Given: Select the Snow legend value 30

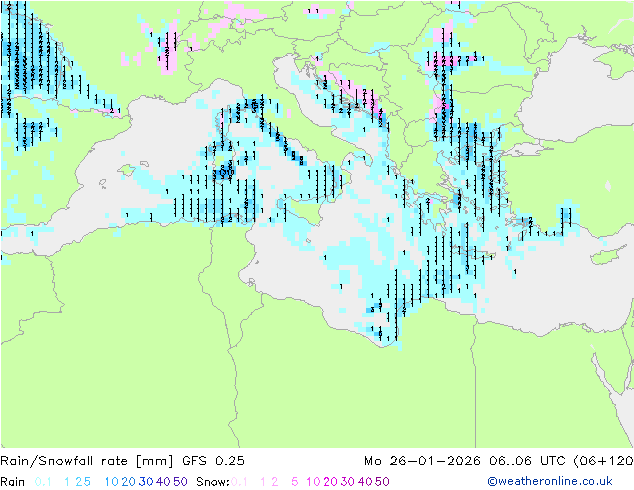Looking at the screenshot, I should 348,482.
